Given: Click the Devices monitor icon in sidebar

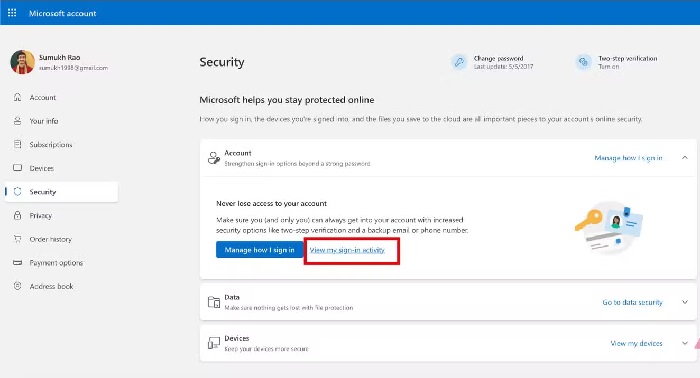Looking at the screenshot, I should point(17,168).
